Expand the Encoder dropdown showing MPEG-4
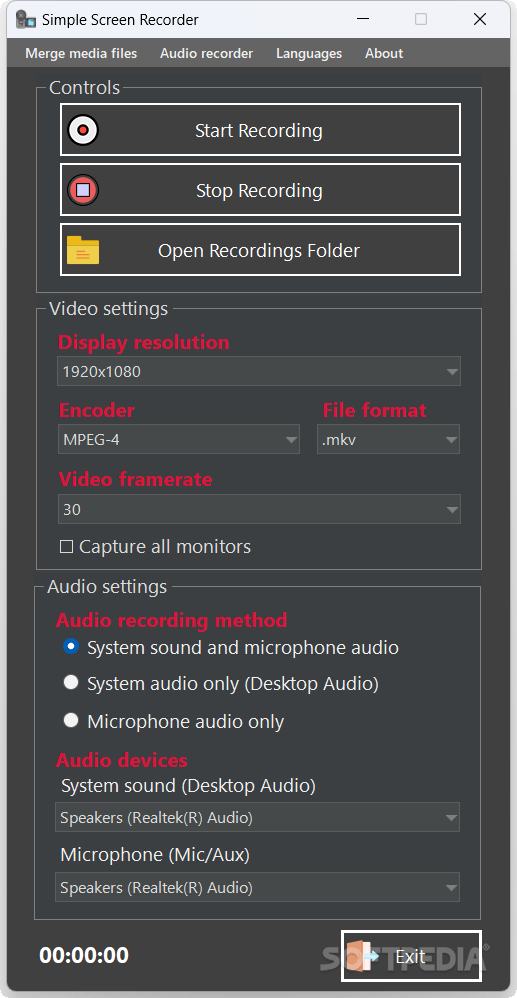Image resolution: width=517 pixels, height=998 pixels. coord(179,439)
